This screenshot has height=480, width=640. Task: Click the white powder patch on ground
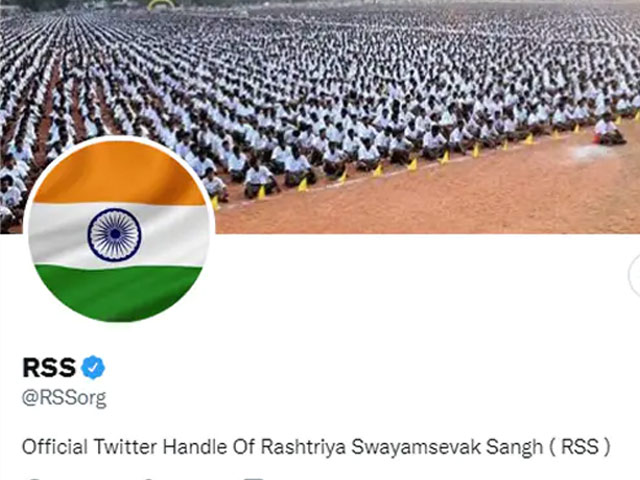tap(588, 152)
